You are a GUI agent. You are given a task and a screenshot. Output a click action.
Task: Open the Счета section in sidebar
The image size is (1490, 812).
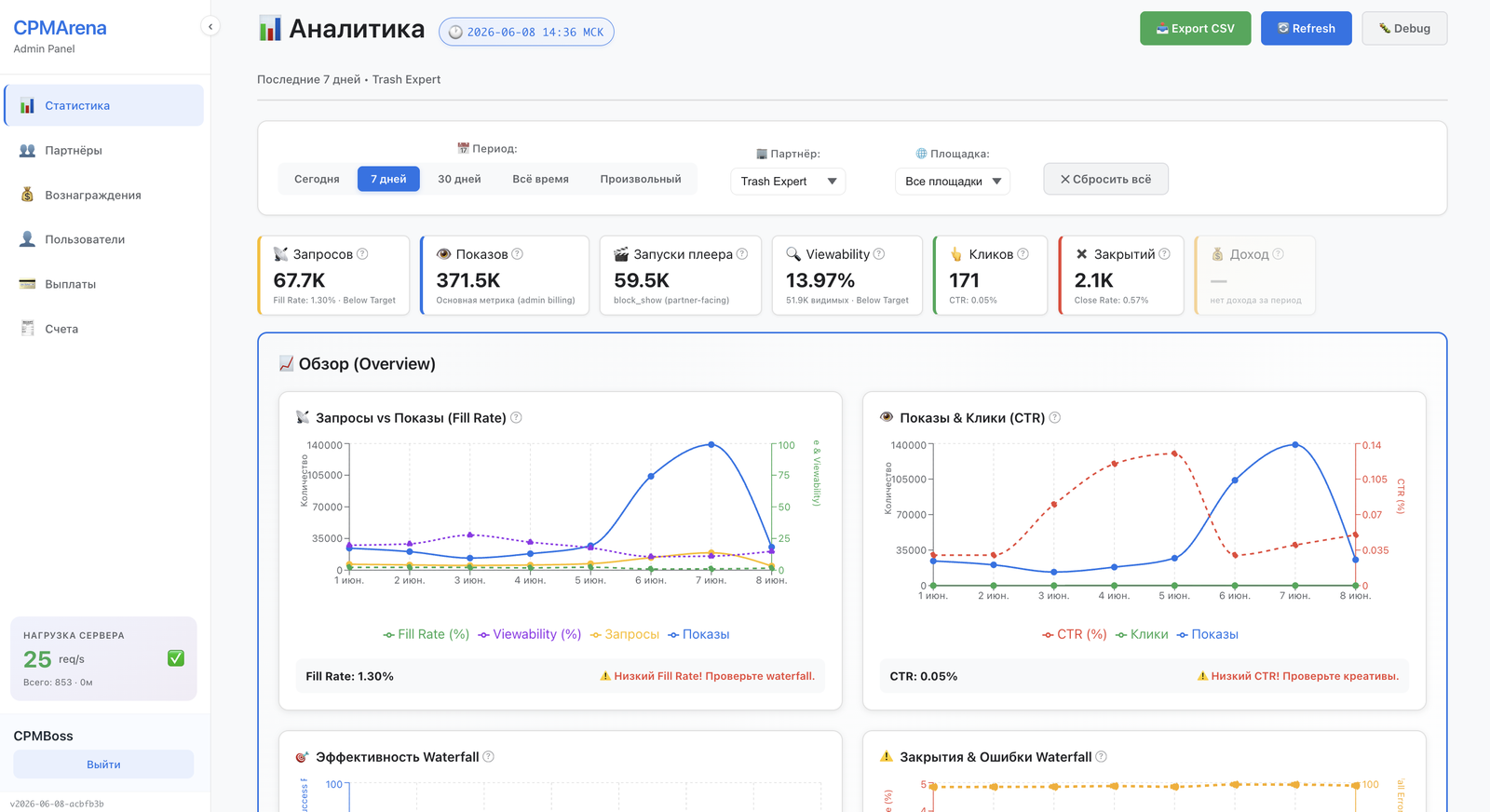coord(104,329)
